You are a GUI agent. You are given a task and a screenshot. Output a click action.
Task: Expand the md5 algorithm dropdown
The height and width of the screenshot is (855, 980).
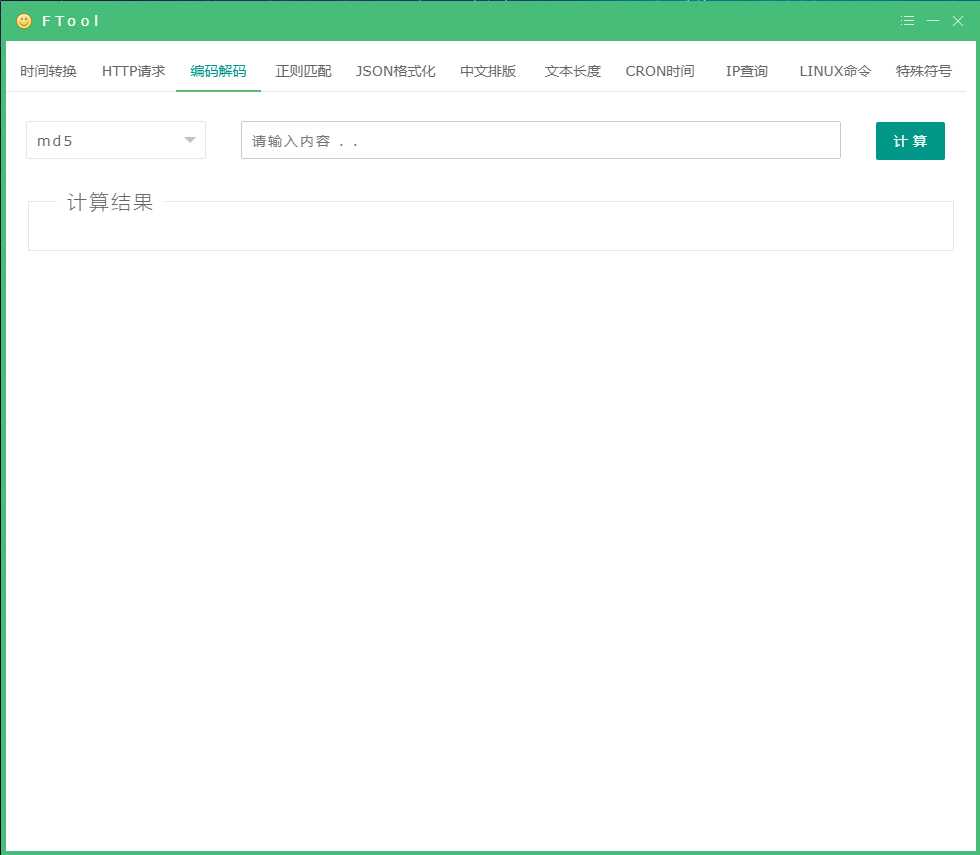116,141
